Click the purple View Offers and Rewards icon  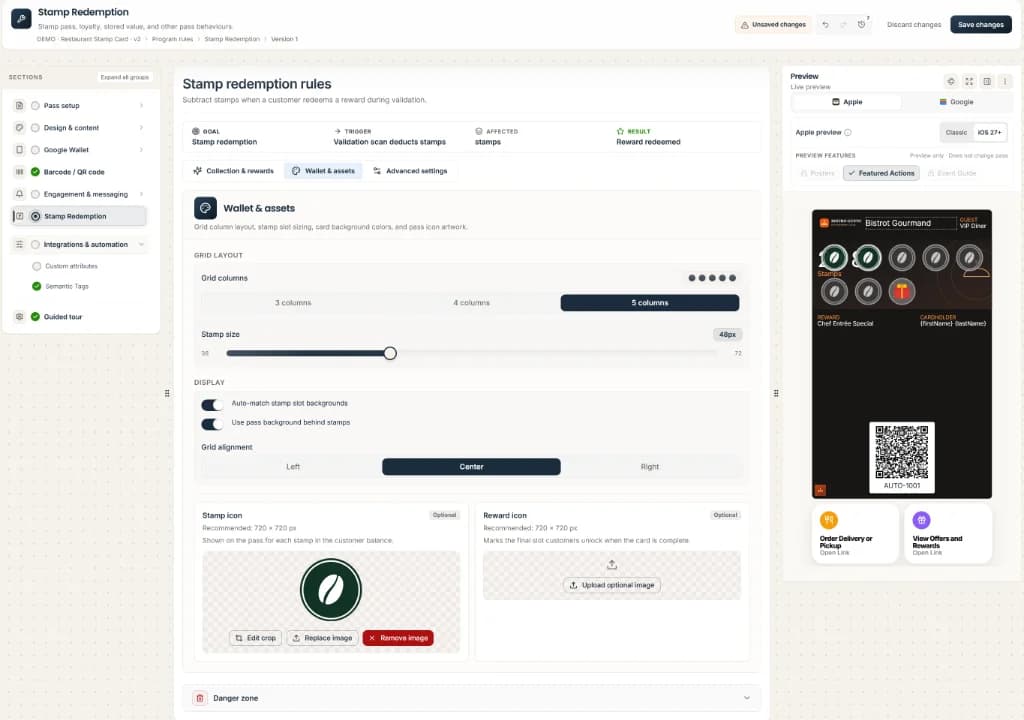click(x=921, y=520)
